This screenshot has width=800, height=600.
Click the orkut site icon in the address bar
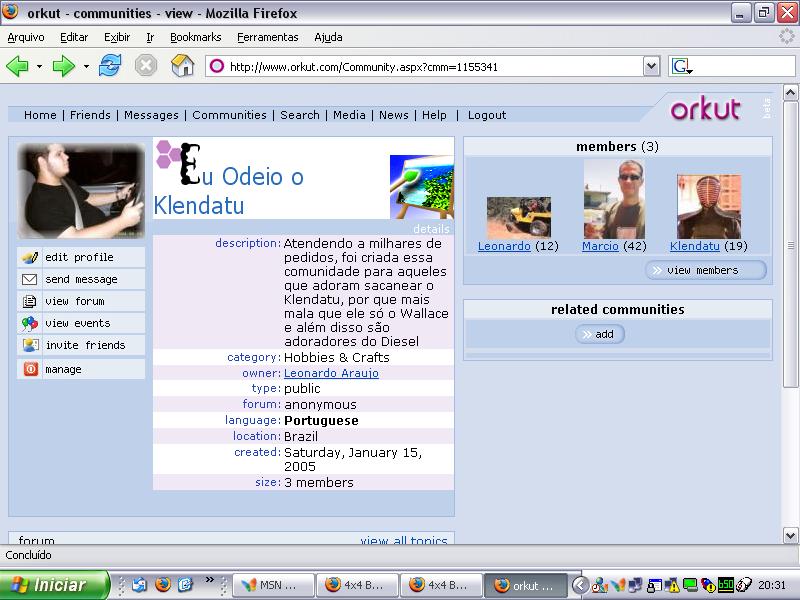point(217,66)
